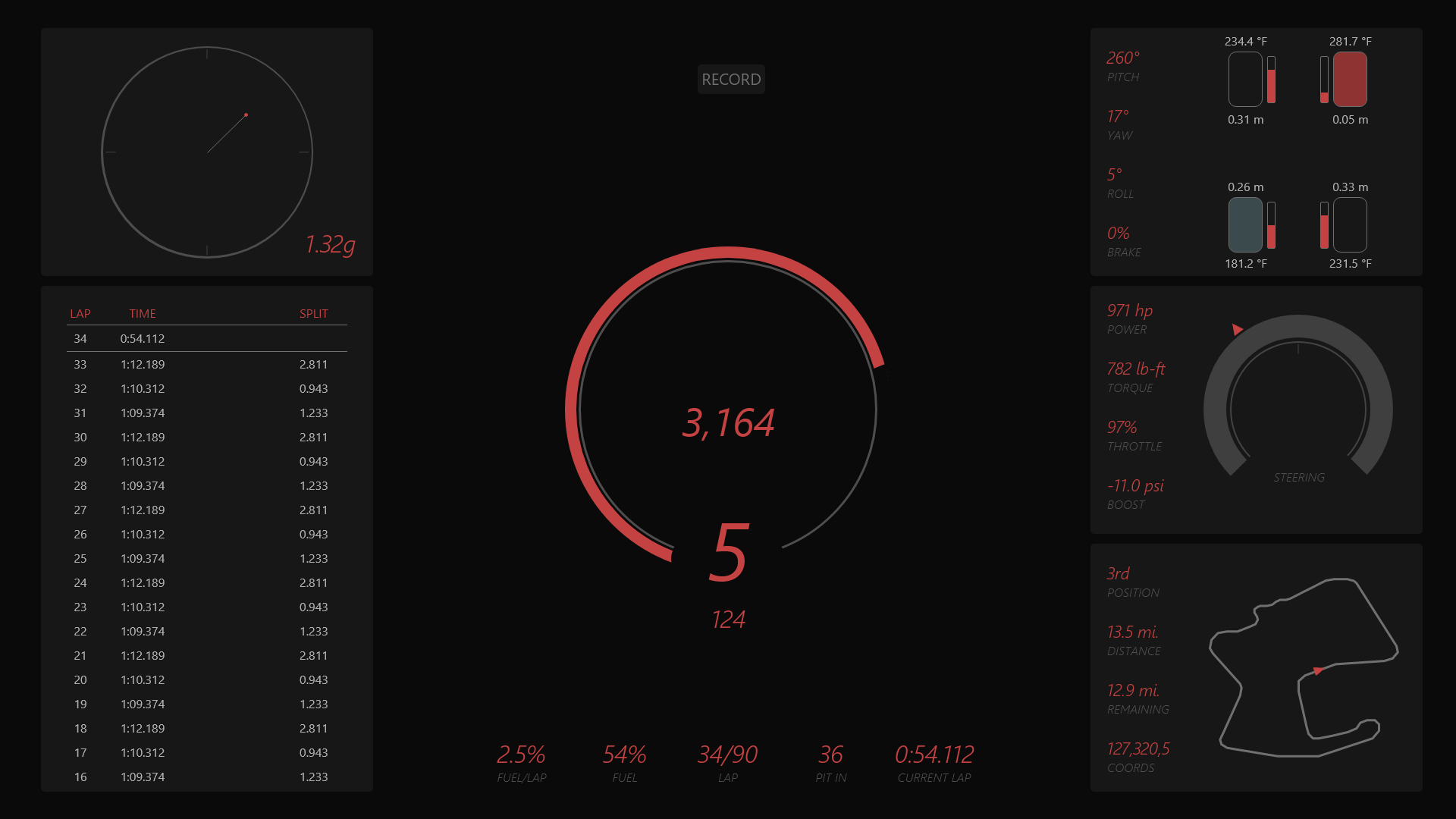Click the PIT IN value 36

830,755
